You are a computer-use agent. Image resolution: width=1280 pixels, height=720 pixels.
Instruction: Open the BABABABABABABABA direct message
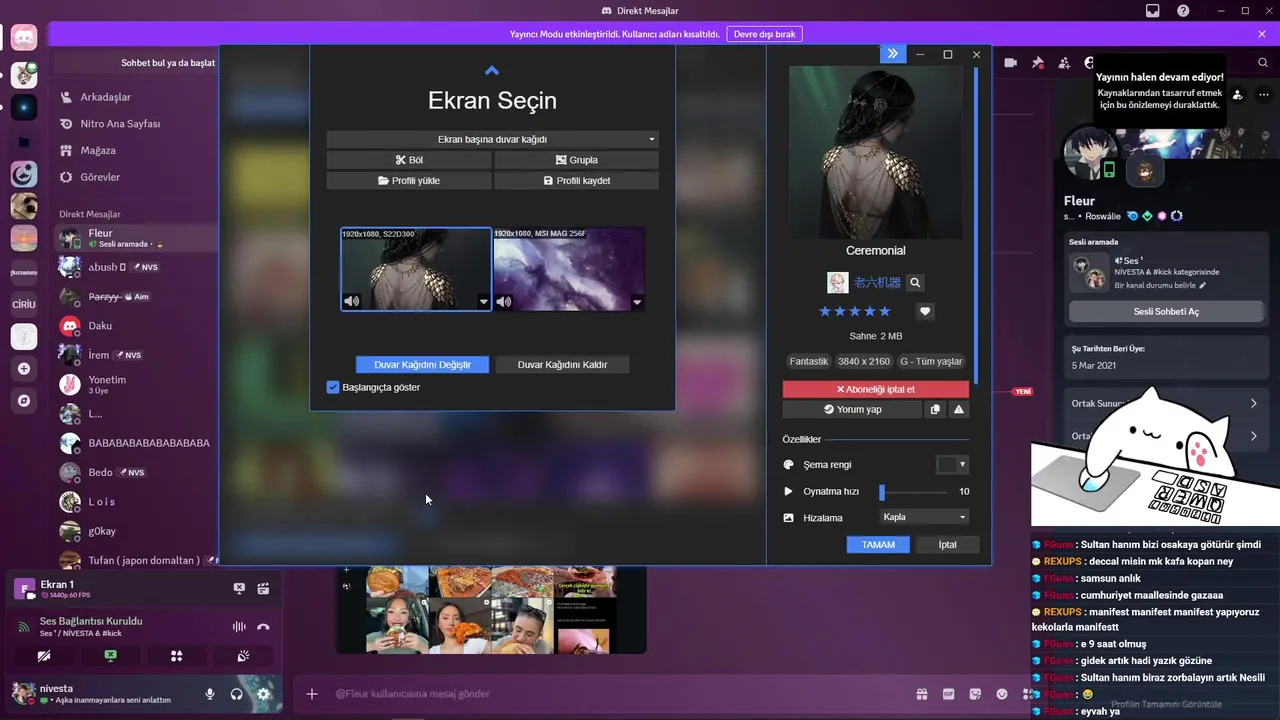(x=135, y=443)
